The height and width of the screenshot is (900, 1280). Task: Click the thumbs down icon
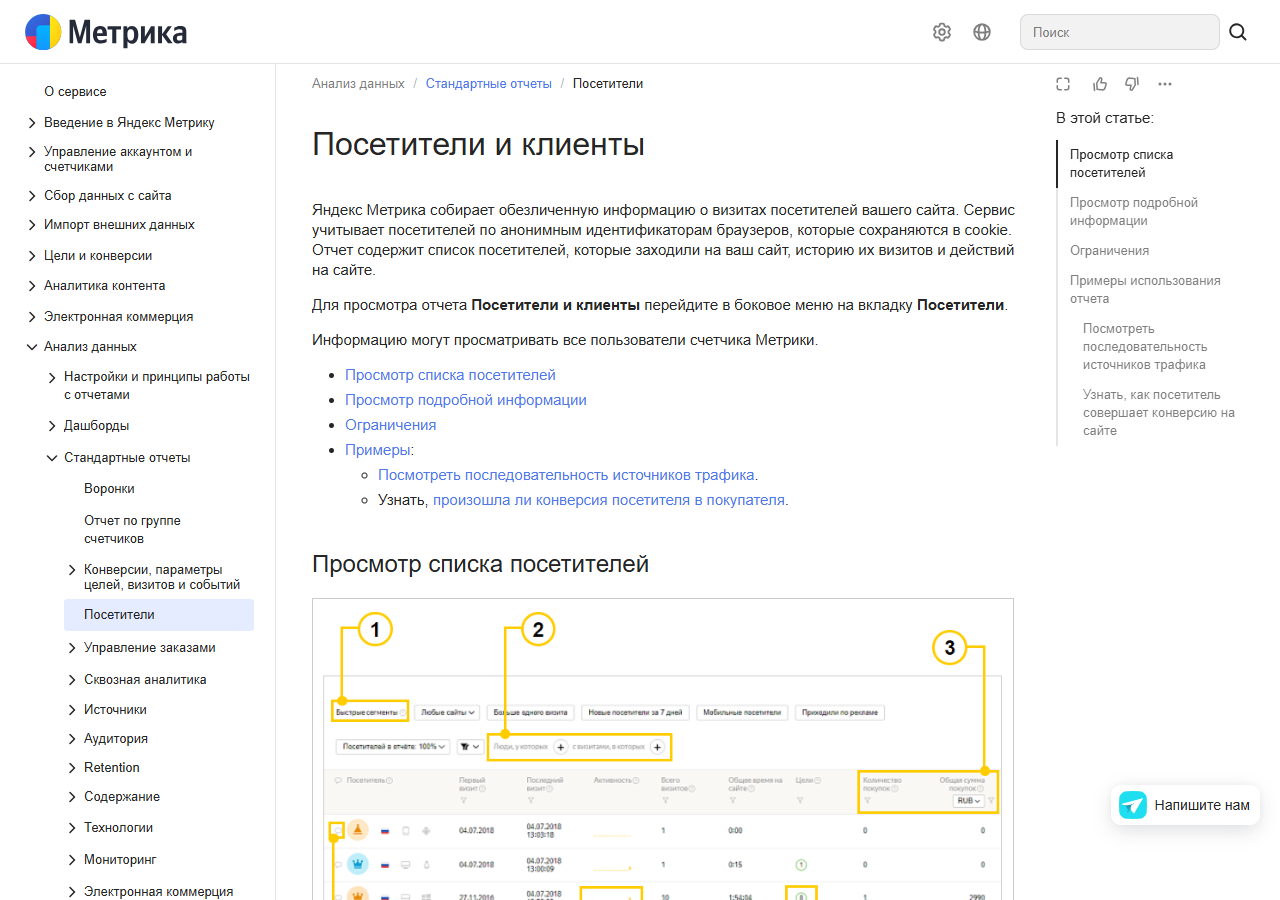point(1132,84)
